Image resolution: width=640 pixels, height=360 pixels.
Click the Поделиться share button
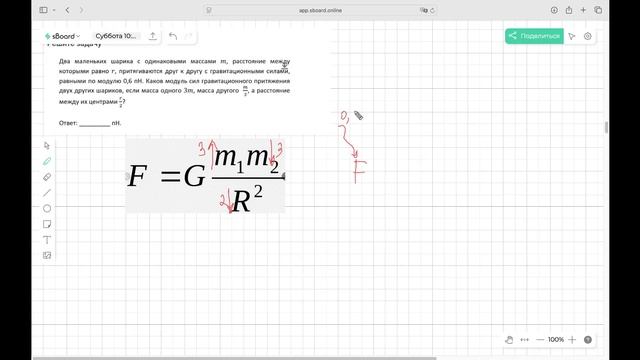pos(534,36)
